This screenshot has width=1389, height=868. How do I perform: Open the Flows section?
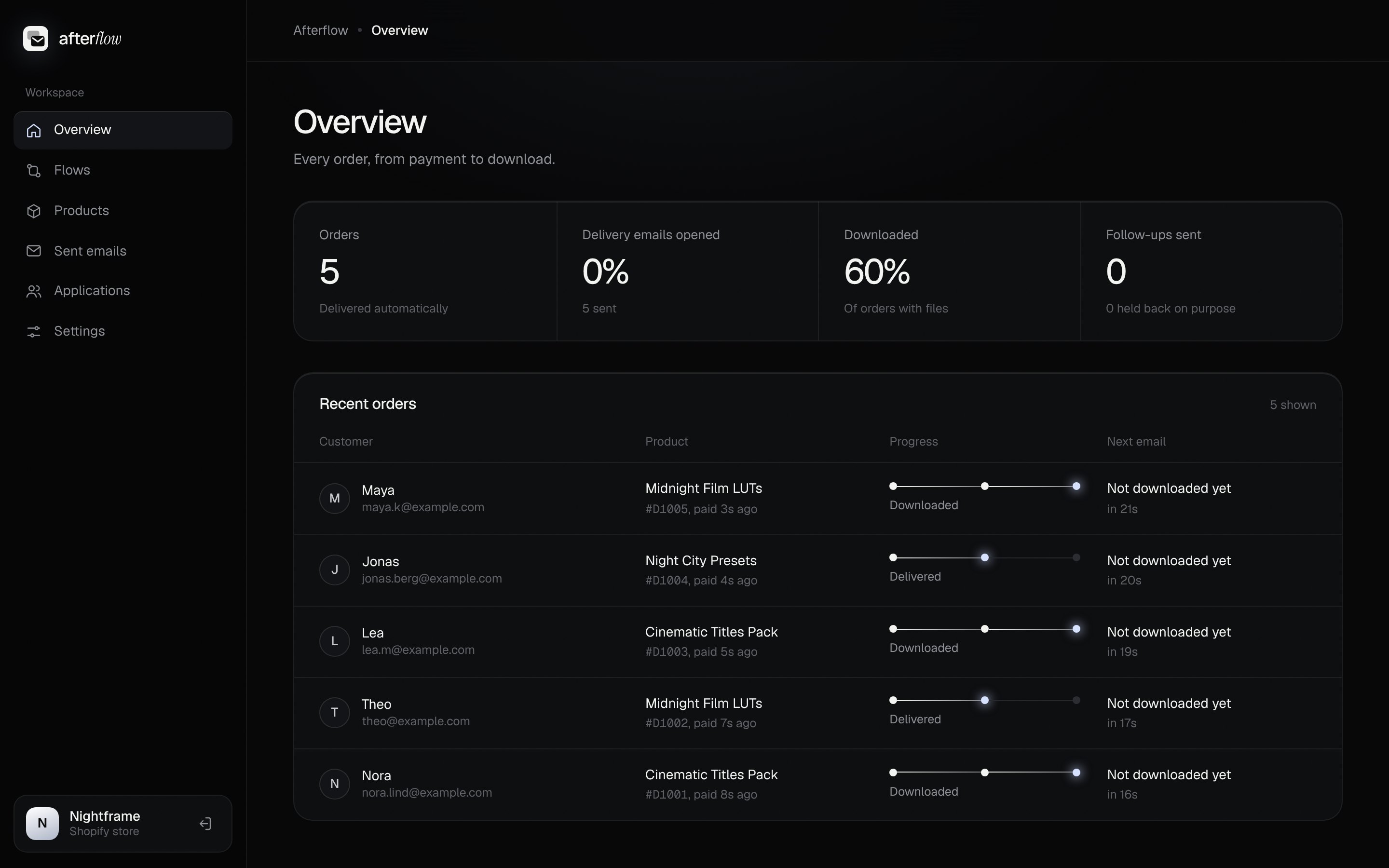(x=123, y=171)
